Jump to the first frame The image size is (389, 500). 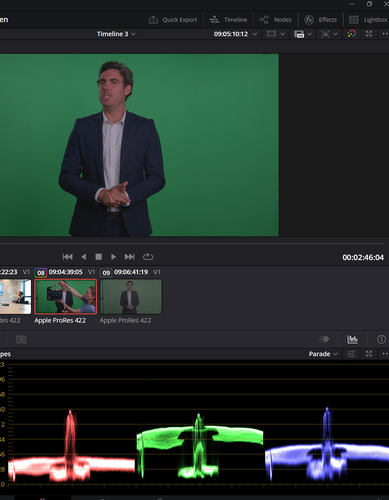click(68, 257)
